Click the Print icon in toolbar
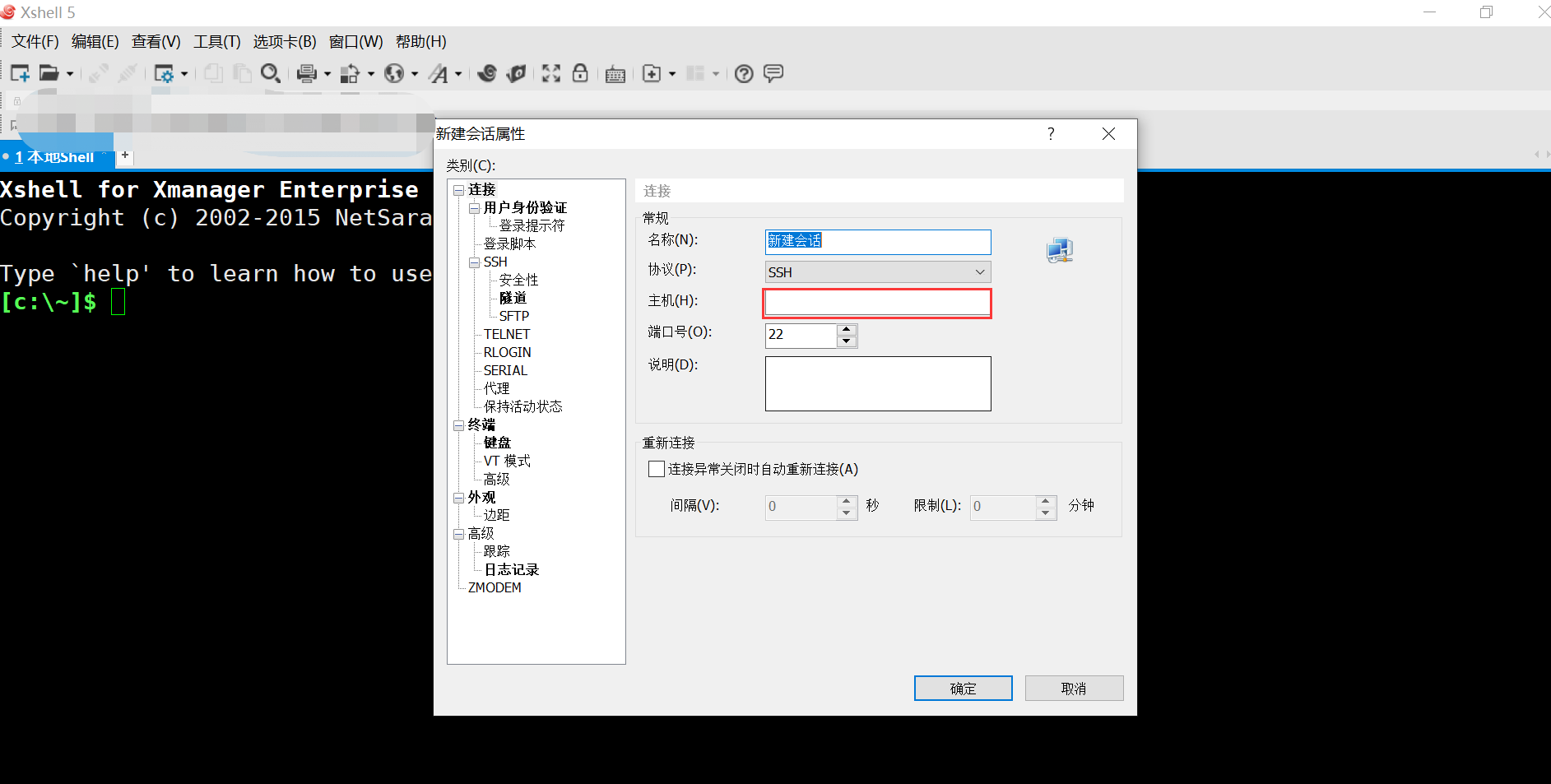The height and width of the screenshot is (784, 1551). [x=306, y=74]
